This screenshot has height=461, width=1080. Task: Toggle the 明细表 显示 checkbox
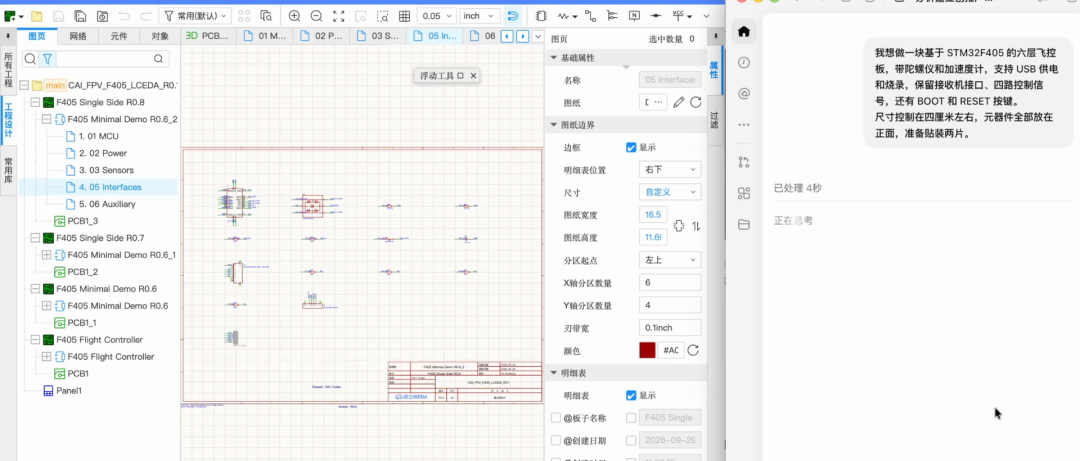click(631, 396)
